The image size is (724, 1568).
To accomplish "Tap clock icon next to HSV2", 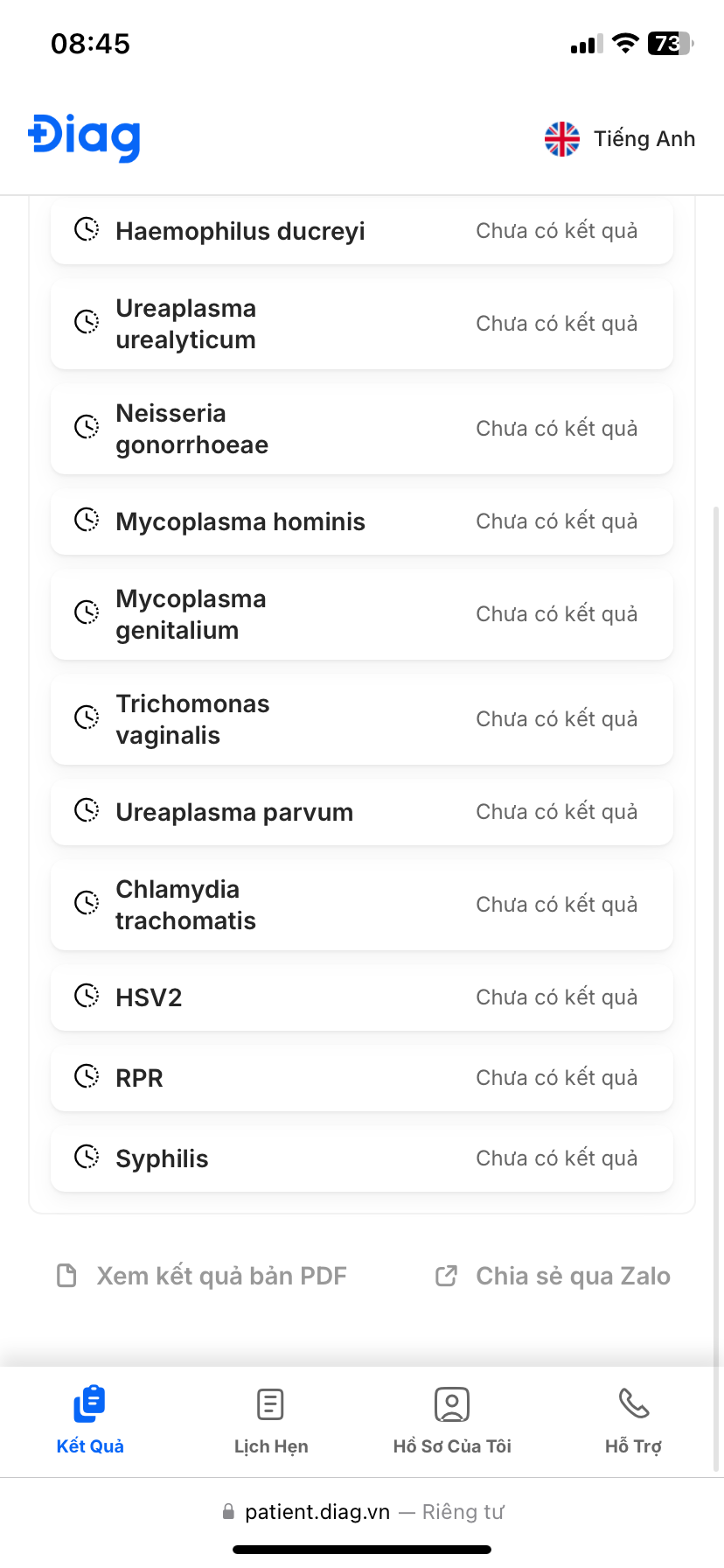I will coord(87,997).
